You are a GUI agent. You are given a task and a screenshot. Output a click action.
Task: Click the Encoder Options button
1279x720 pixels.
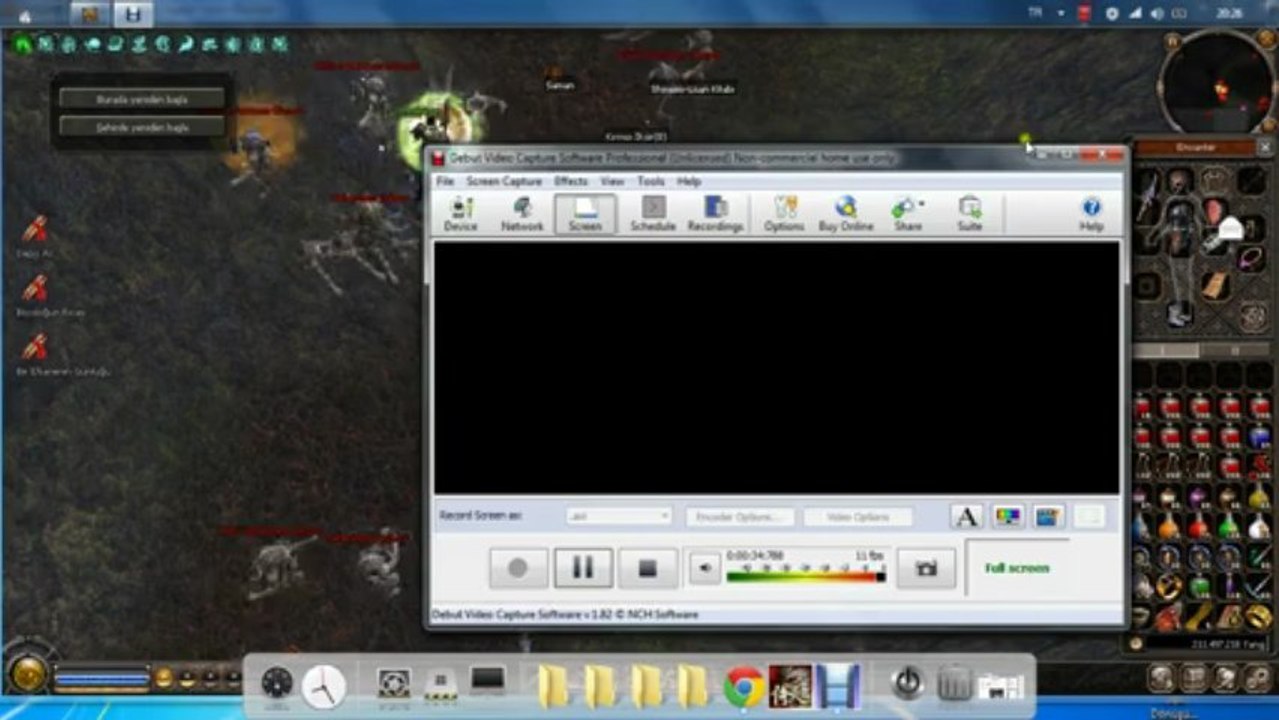pos(740,517)
